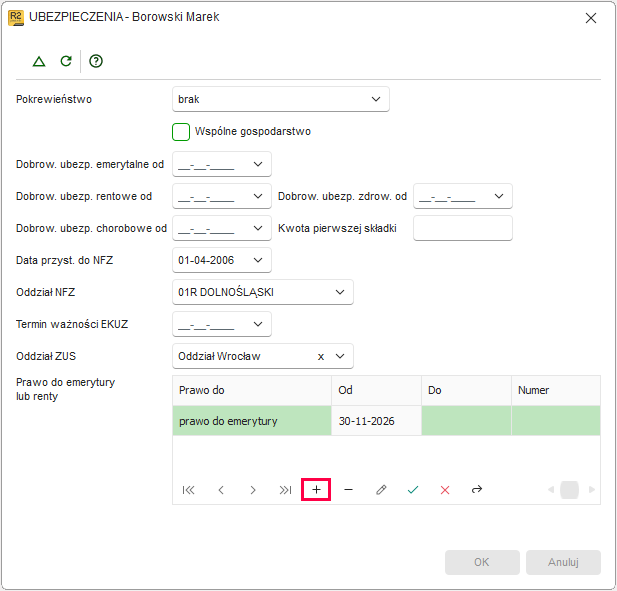The image size is (617, 591).
Task: Delete the selected record with minus icon
Action: 348,489
